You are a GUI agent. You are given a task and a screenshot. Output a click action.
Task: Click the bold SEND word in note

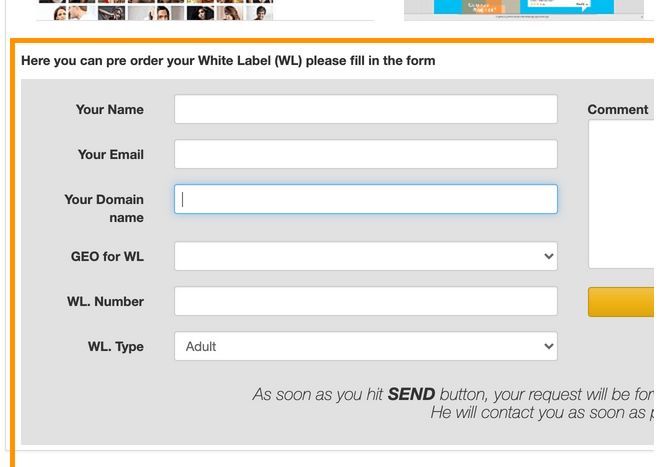(411, 394)
